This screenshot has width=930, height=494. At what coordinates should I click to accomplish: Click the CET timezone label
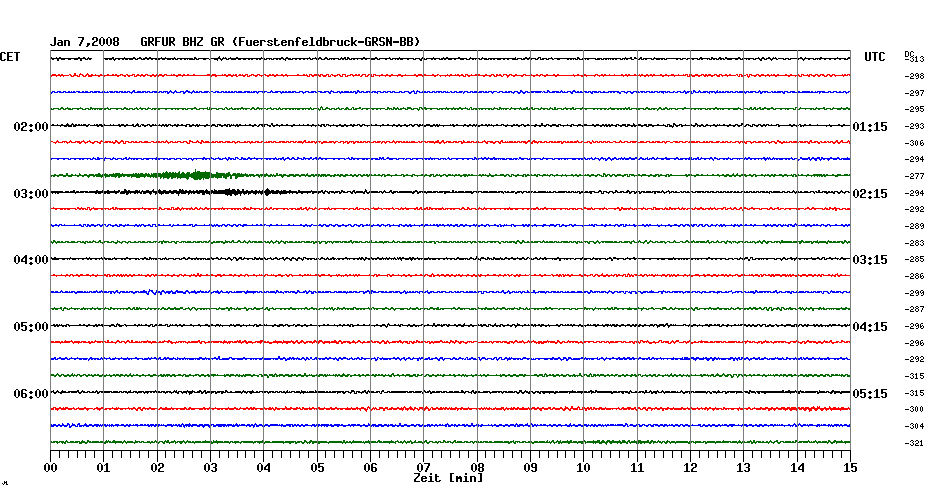[x=10, y=57]
